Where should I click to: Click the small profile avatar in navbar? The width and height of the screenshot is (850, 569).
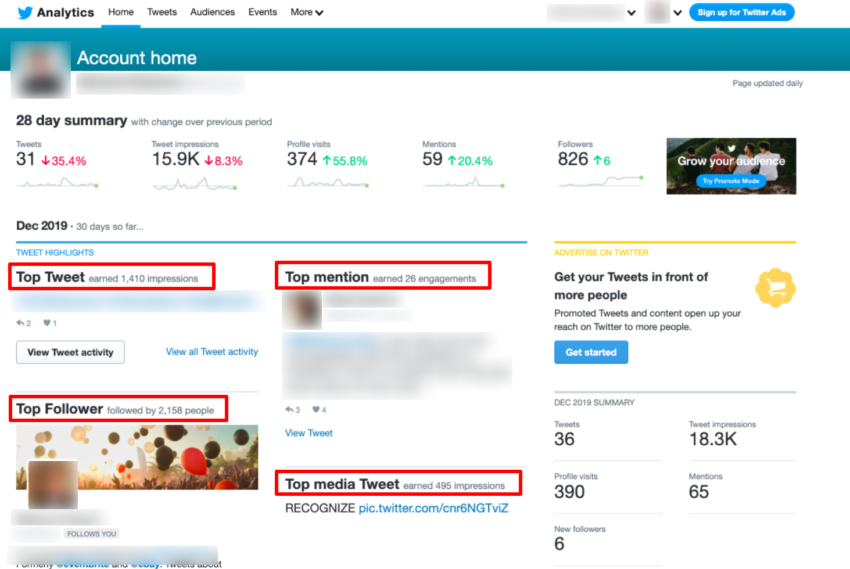coord(657,13)
